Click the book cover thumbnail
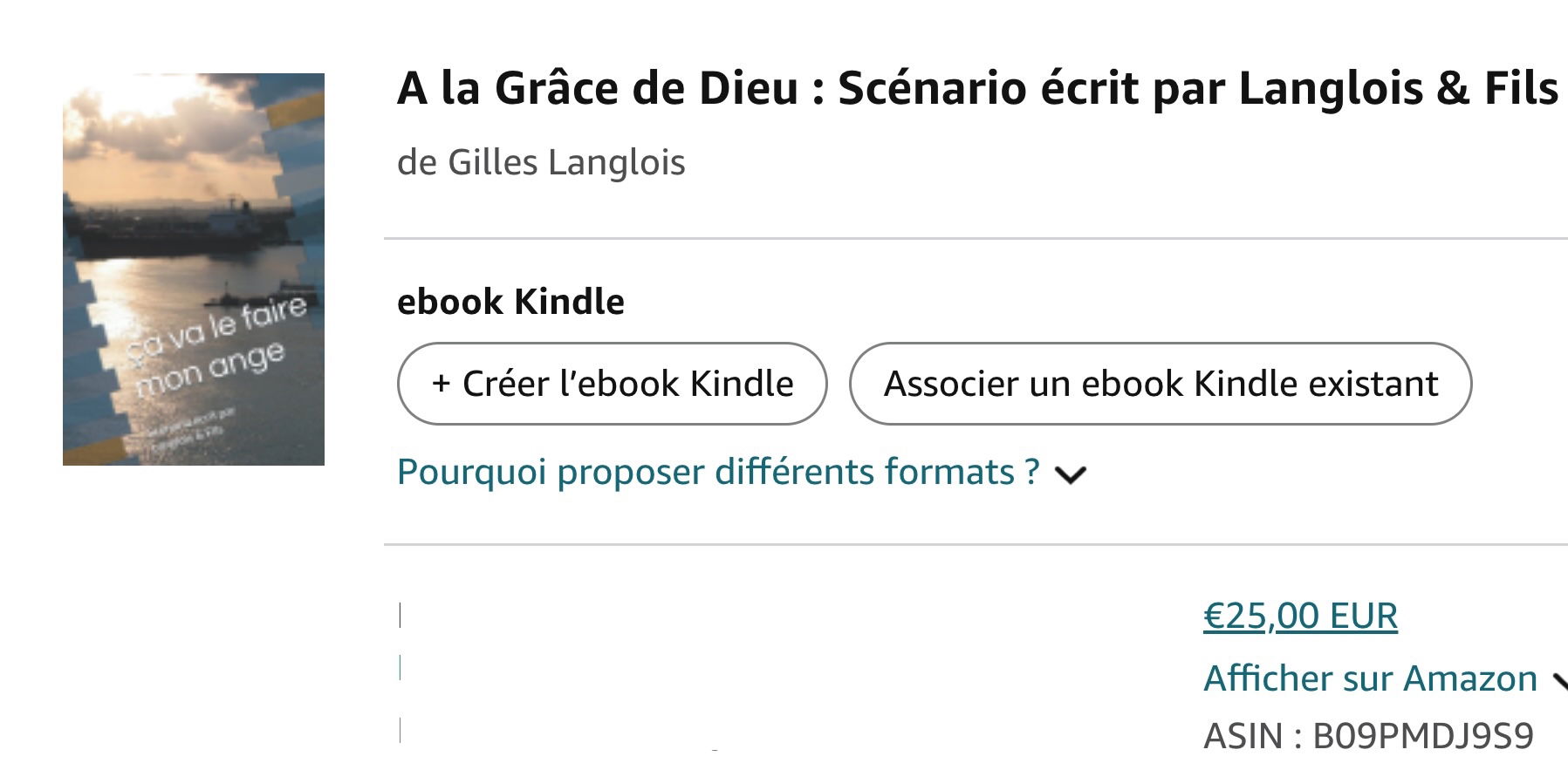This screenshot has width=1568, height=770. 194,269
